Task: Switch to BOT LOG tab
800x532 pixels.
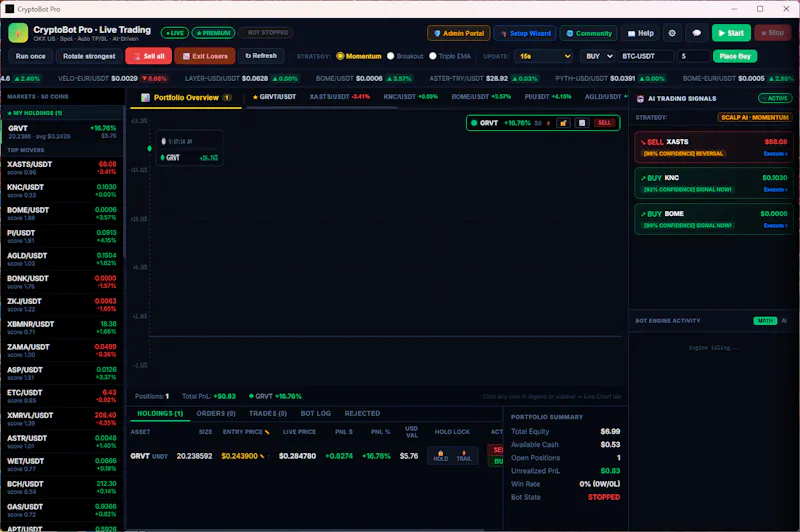Action: (x=315, y=414)
